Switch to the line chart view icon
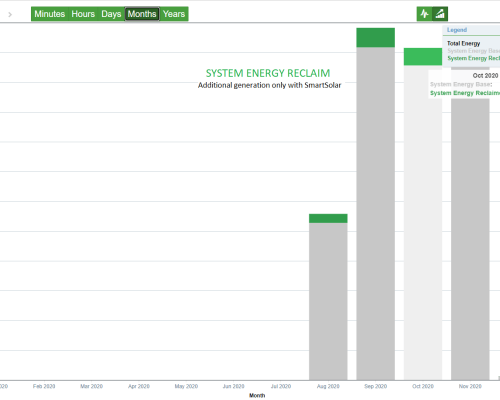The image size is (500, 400). click(x=424, y=14)
